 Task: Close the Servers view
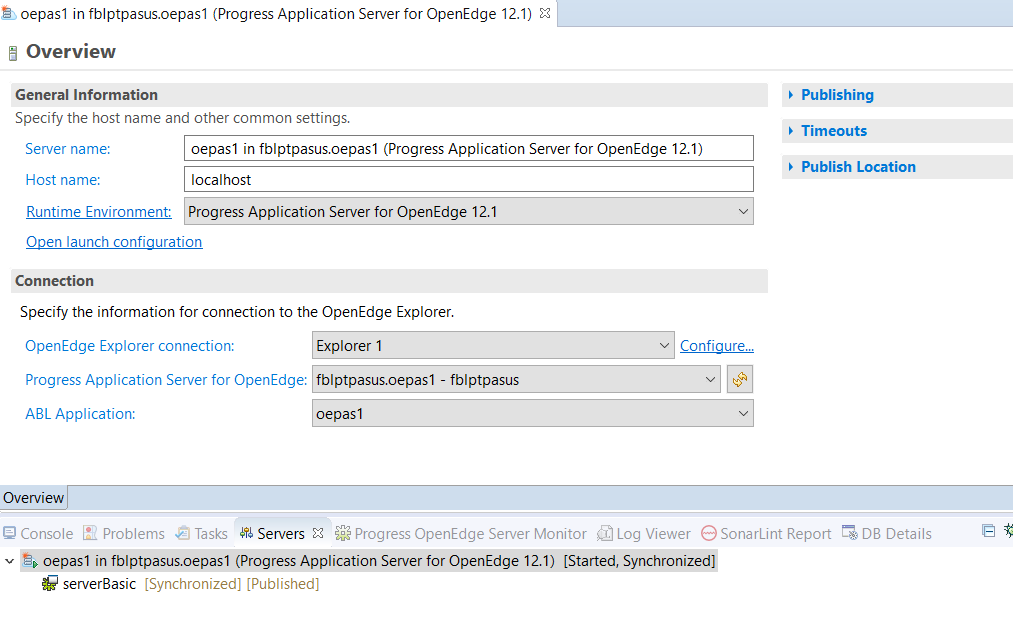318,533
